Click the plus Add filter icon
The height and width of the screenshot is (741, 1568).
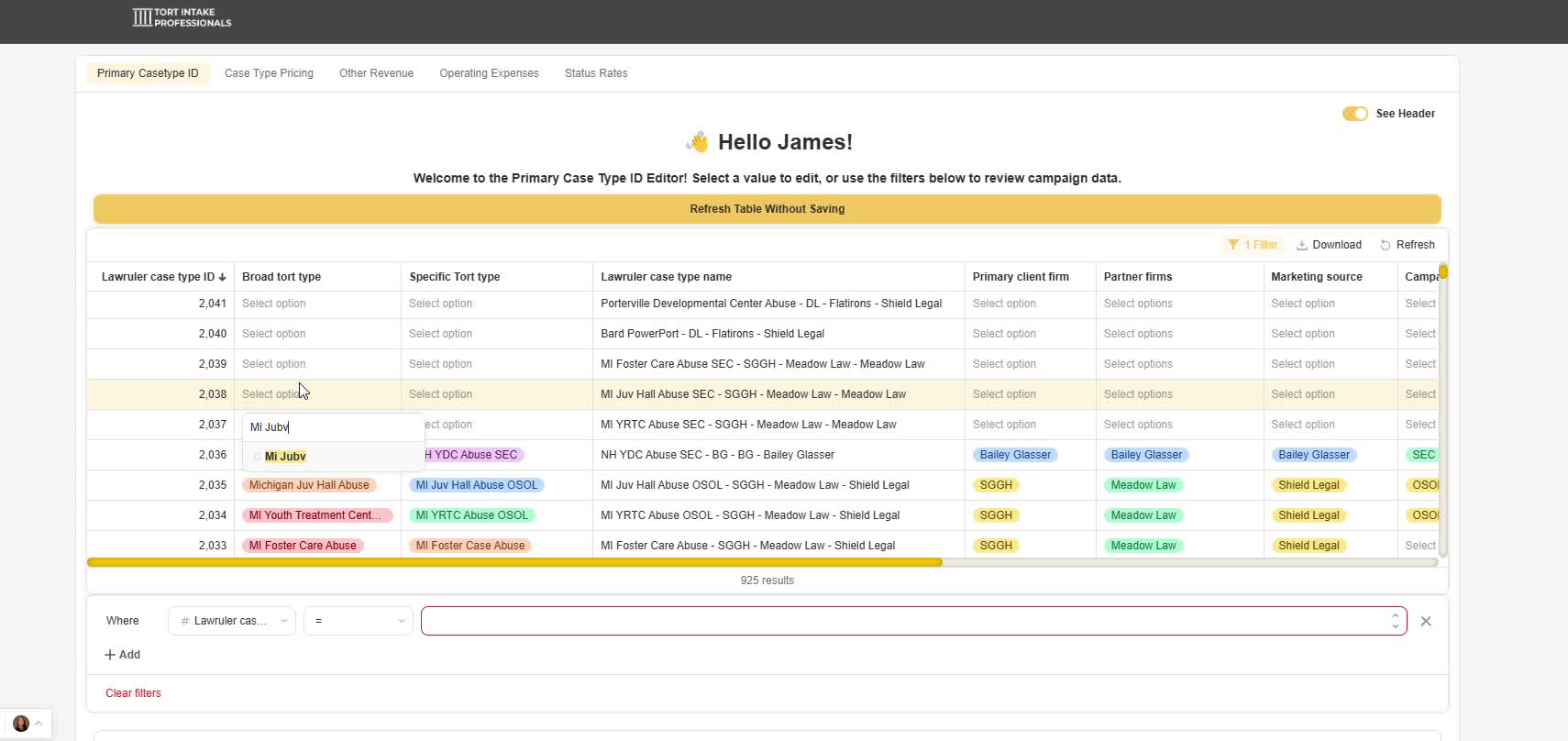(110, 655)
